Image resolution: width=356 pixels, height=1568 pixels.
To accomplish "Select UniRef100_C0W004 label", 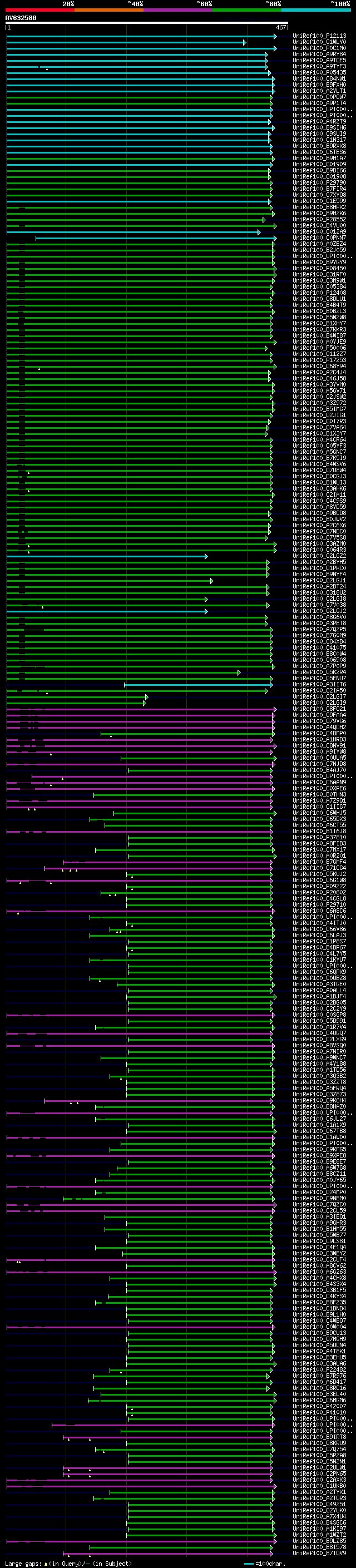I will [319, 1327].
